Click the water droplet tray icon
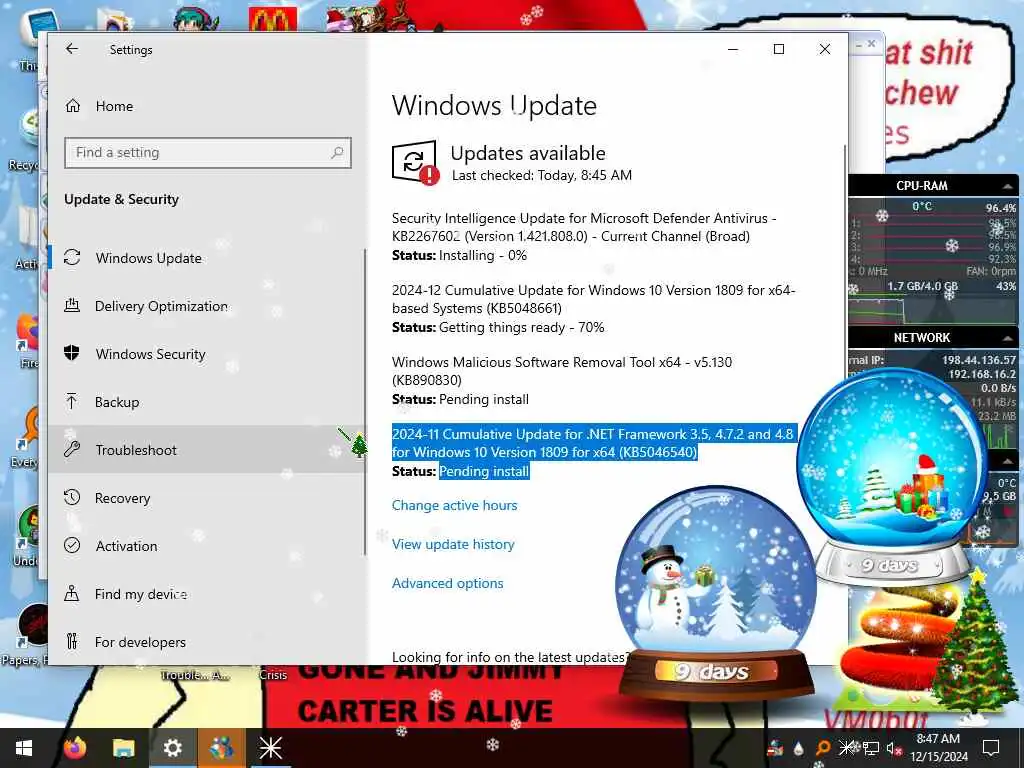1024x768 pixels. [799, 748]
